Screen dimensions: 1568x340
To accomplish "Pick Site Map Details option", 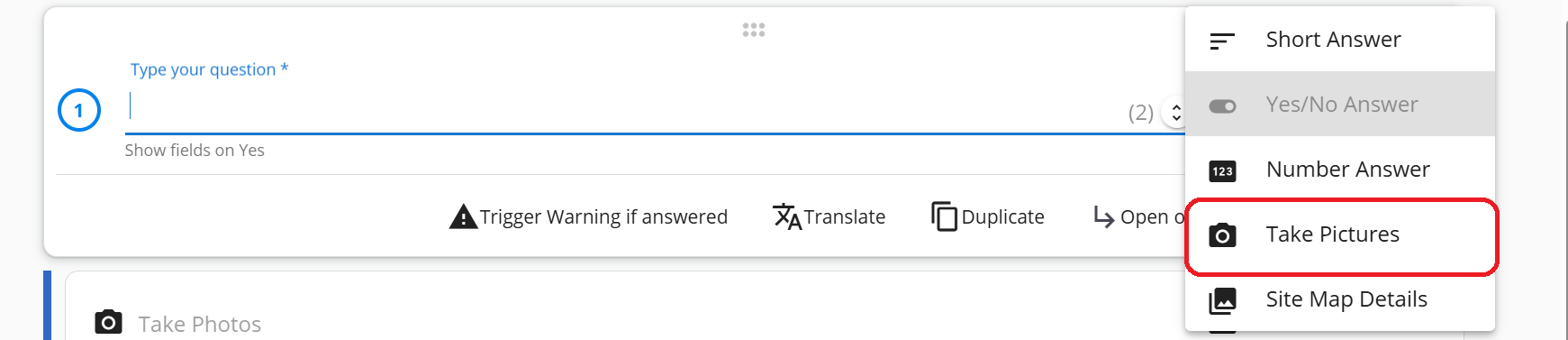I will tap(1340, 299).
